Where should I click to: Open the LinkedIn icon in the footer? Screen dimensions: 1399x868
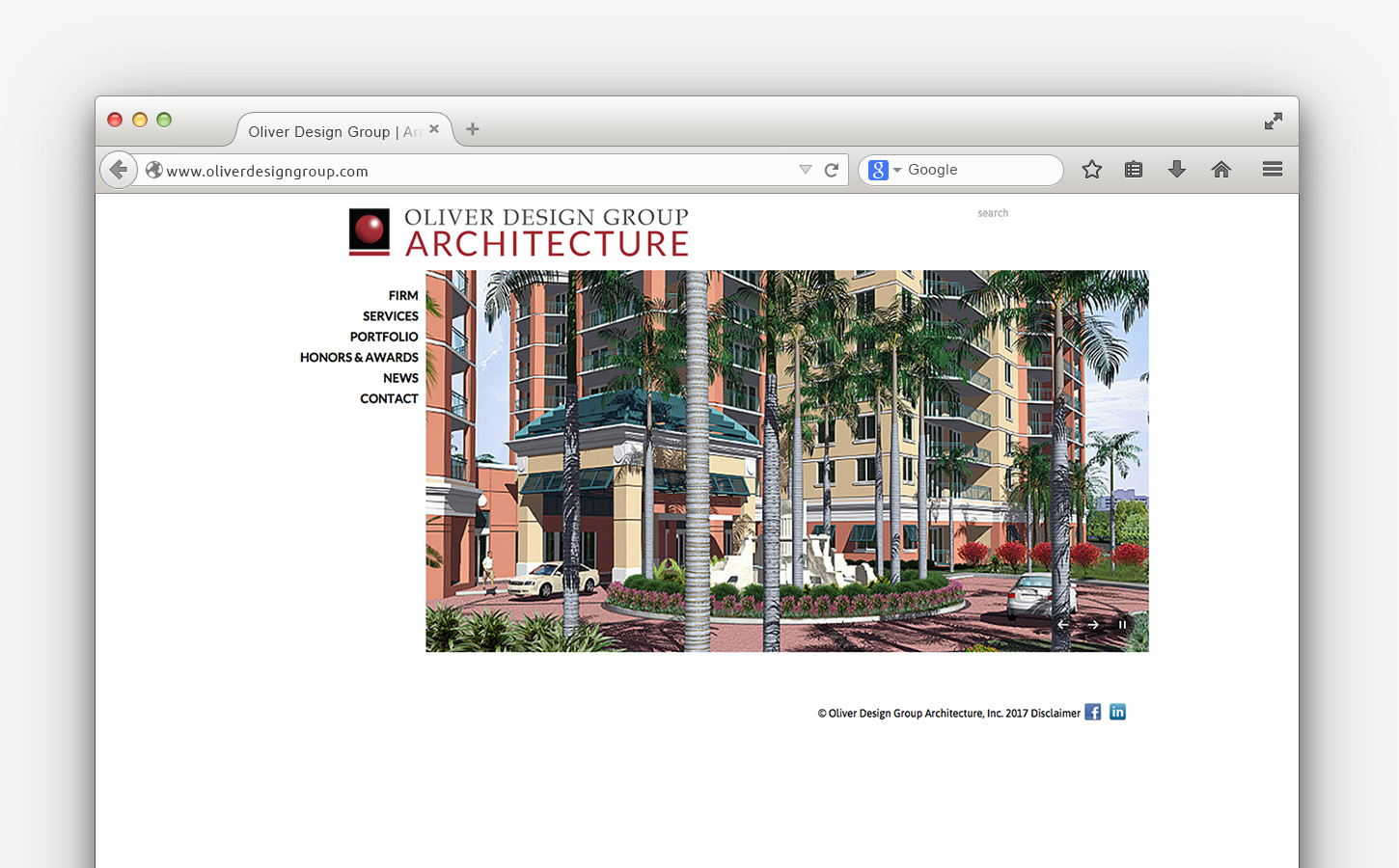click(x=1117, y=712)
